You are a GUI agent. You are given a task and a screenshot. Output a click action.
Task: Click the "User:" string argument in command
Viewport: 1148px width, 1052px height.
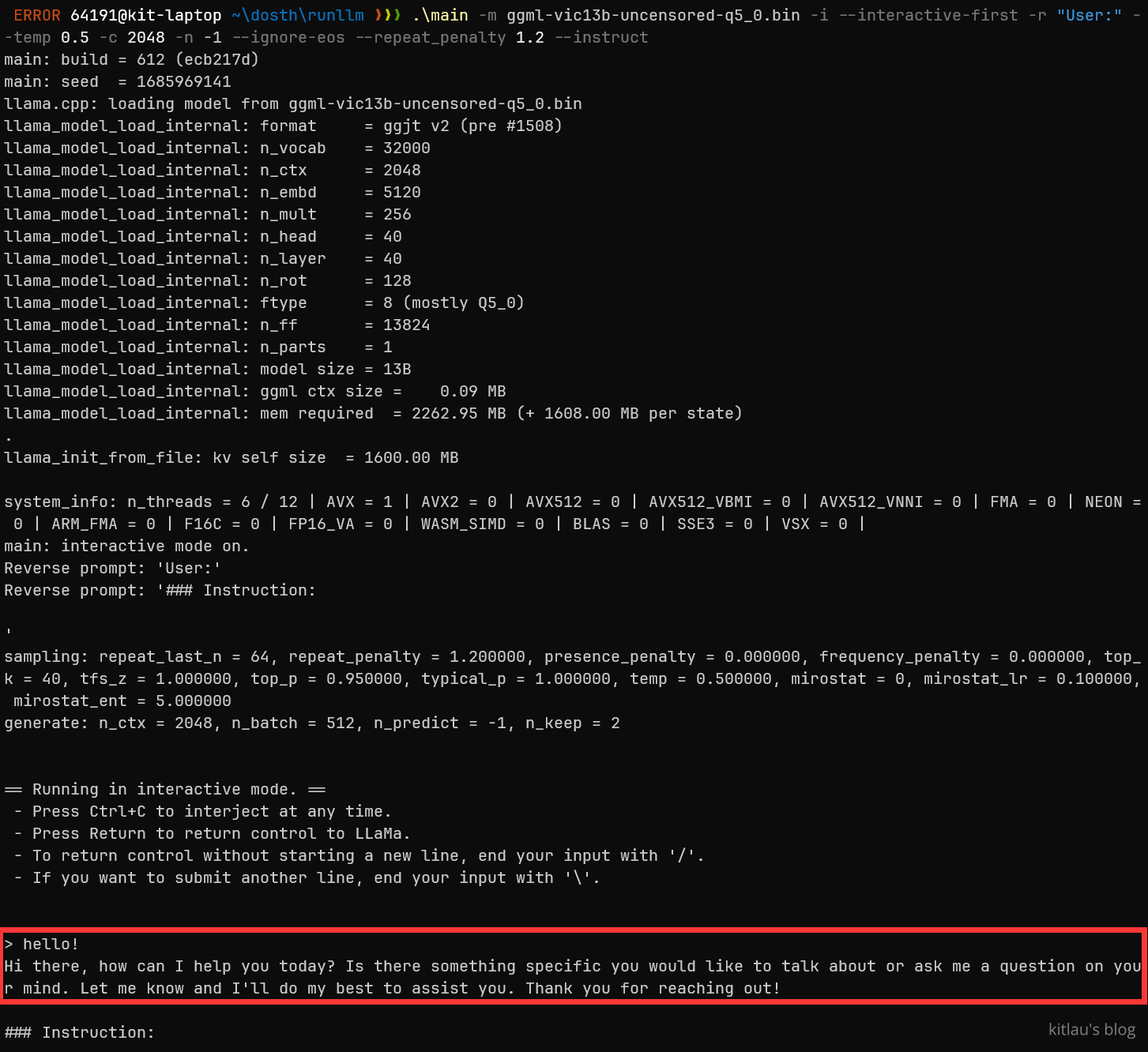pyautogui.click(x=1089, y=15)
